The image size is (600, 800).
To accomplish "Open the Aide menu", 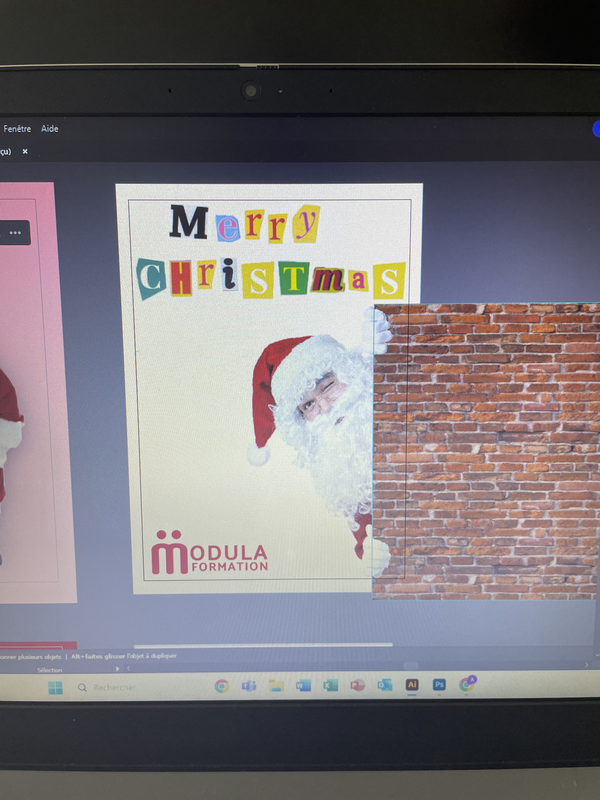I will 50,129.
